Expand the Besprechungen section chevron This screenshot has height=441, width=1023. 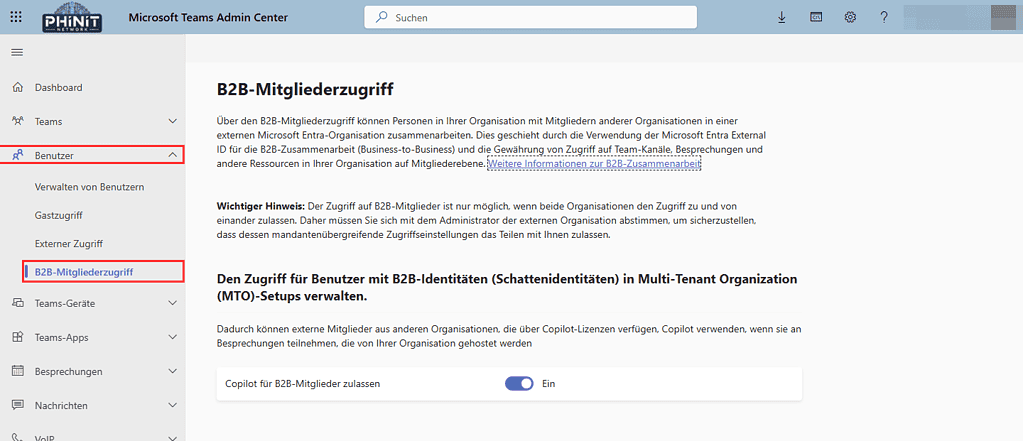pos(172,372)
